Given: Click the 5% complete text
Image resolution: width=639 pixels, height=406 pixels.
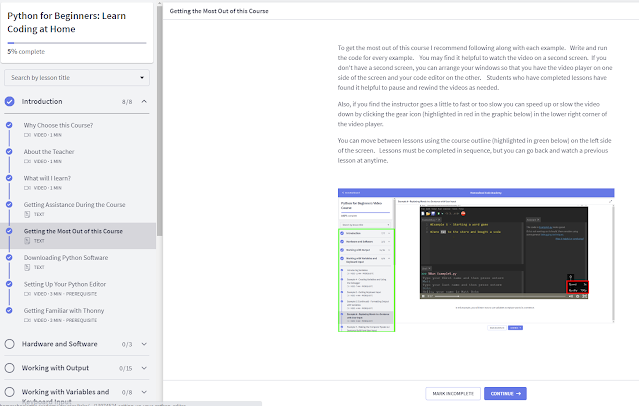Looking at the screenshot, I should tap(26, 52).
